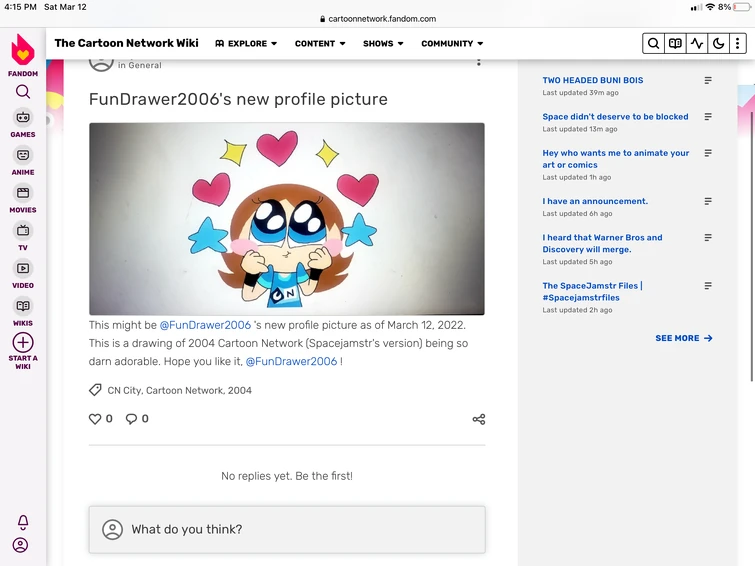
Task: Open the post's profile picture drawing
Action: (x=287, y=219)
